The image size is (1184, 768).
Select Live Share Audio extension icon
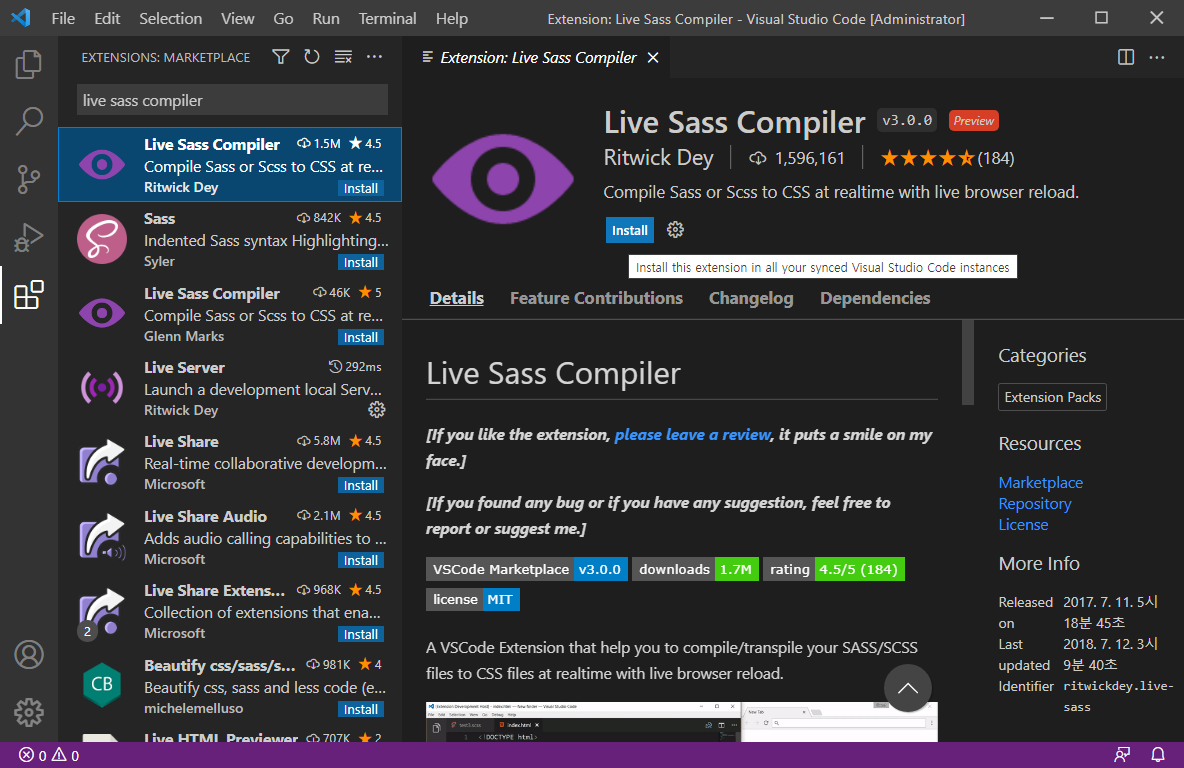pos(102,538)
